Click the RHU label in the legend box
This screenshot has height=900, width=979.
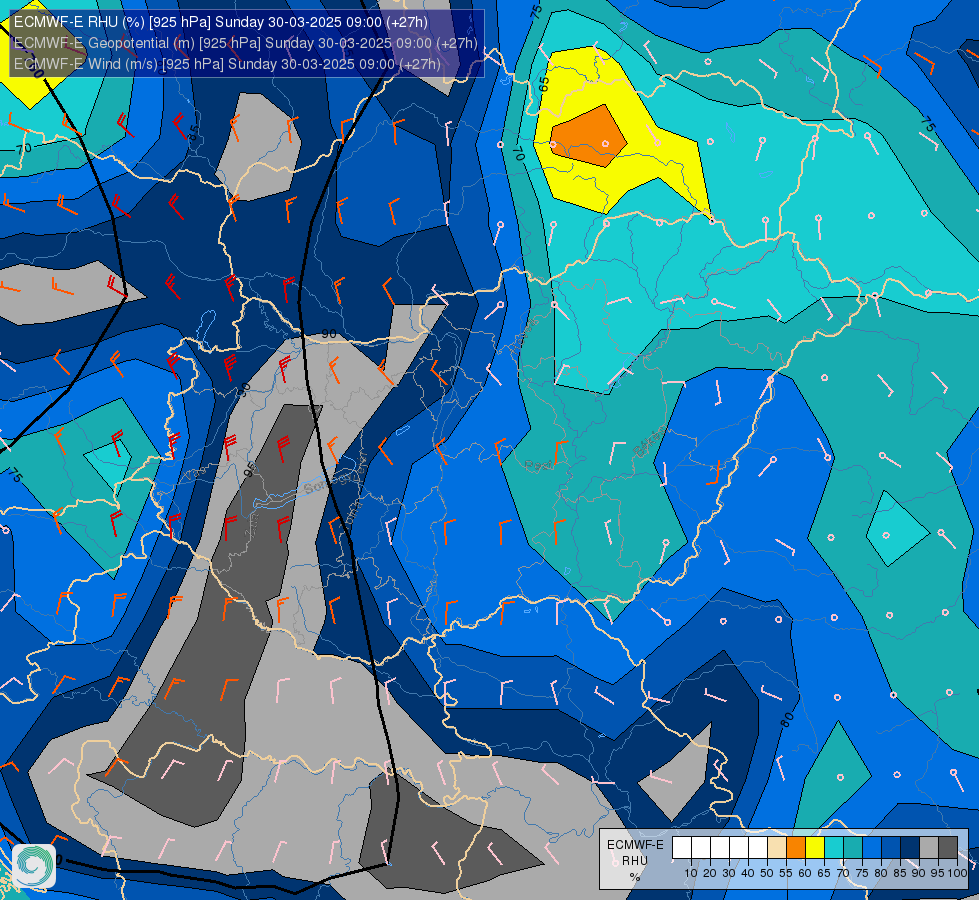pyautogui.click(x=635, y=861)
